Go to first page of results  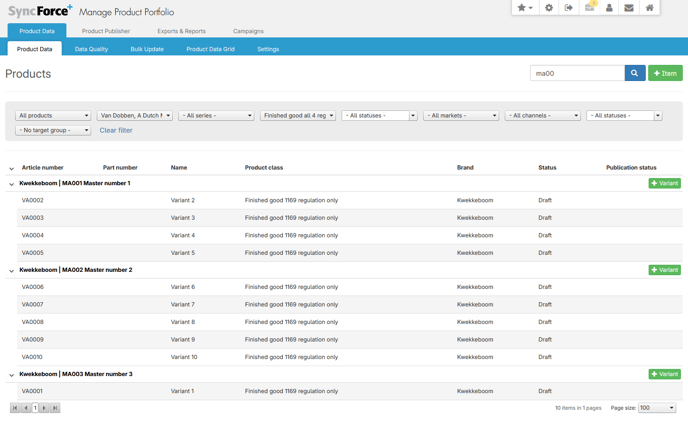[x=15, y=408]
